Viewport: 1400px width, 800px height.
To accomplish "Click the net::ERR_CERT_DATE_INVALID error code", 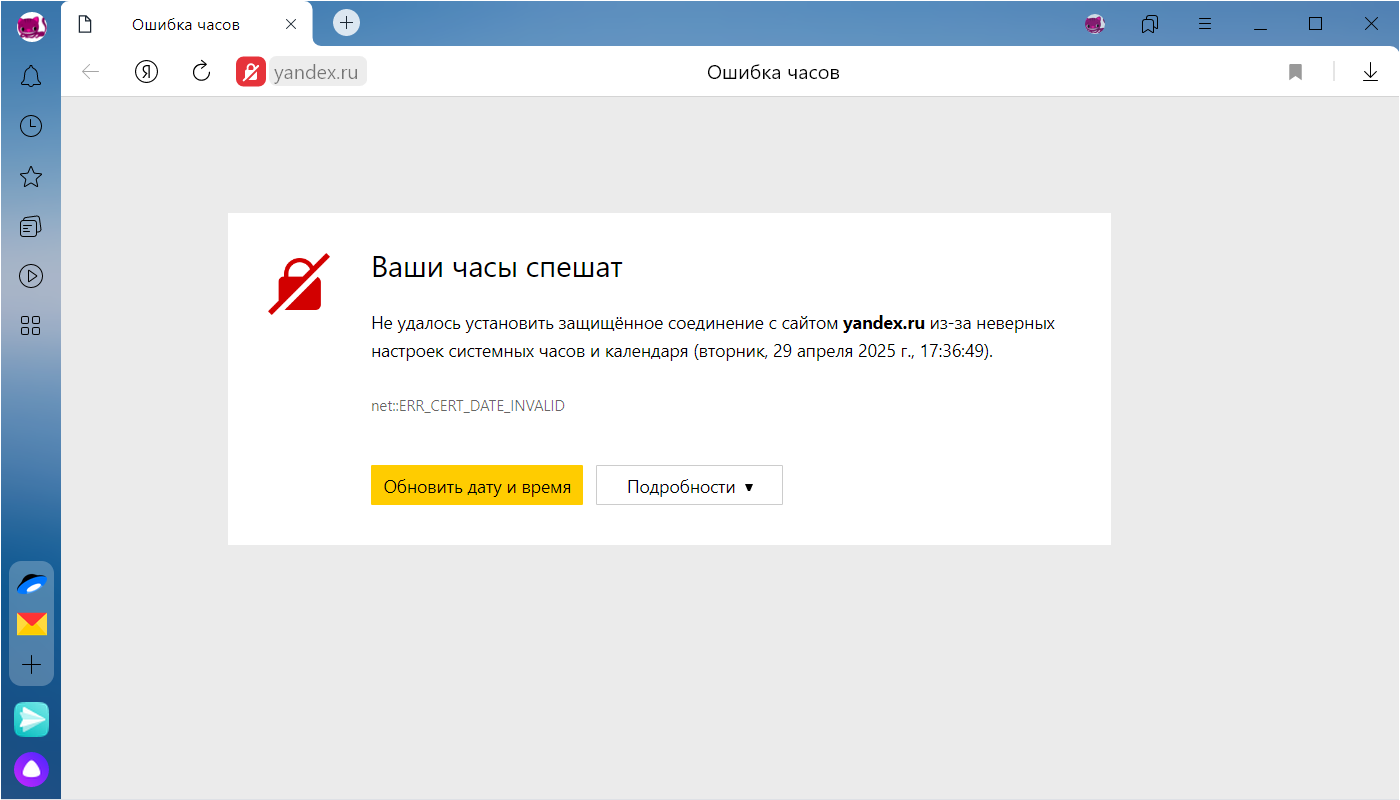I will pyautogui.click(x=468, y=406).
